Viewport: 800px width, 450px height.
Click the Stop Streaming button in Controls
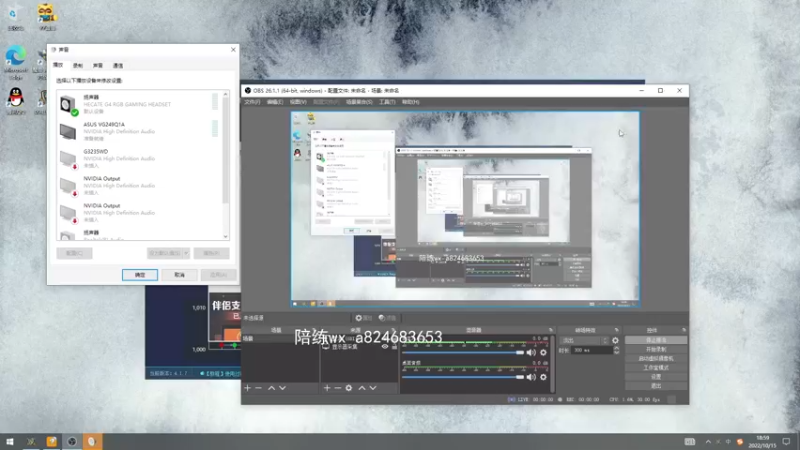(656, 340)
